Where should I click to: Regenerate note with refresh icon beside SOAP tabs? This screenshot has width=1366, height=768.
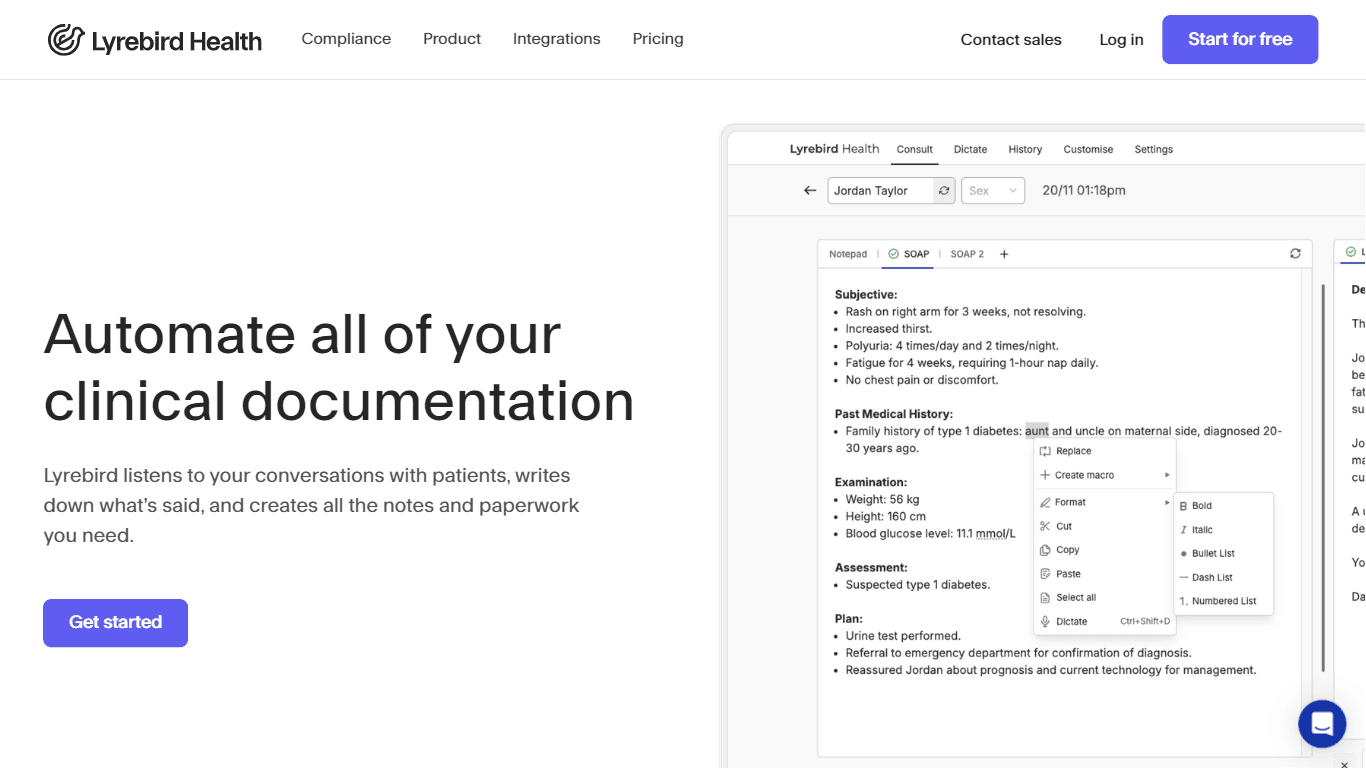coord(1295,254)
